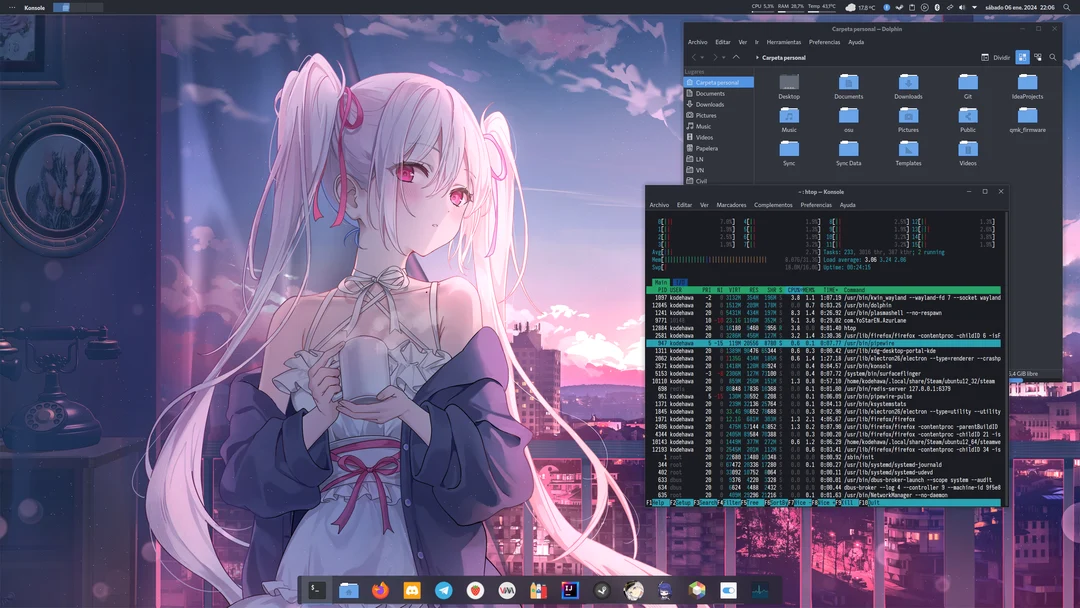Expand the back button history dropdown in Dolphin

coord(703,58)
